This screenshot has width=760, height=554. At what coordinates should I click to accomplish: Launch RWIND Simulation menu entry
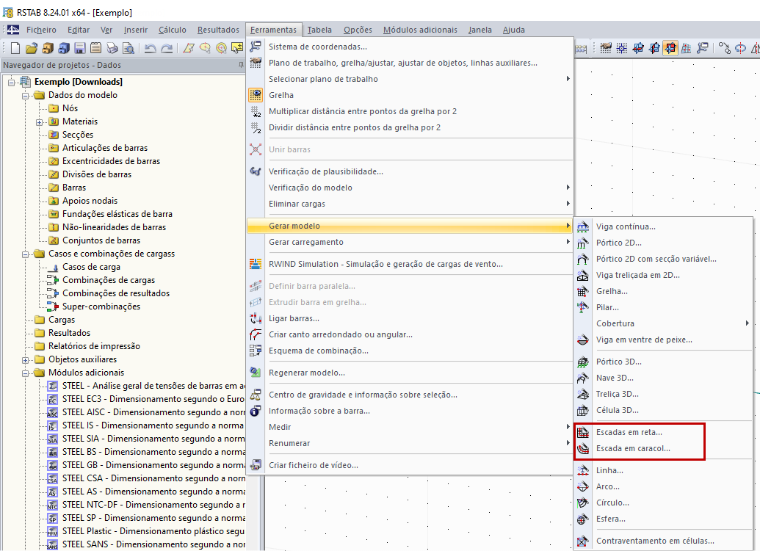pyautogui.click(x=410, y=264)
